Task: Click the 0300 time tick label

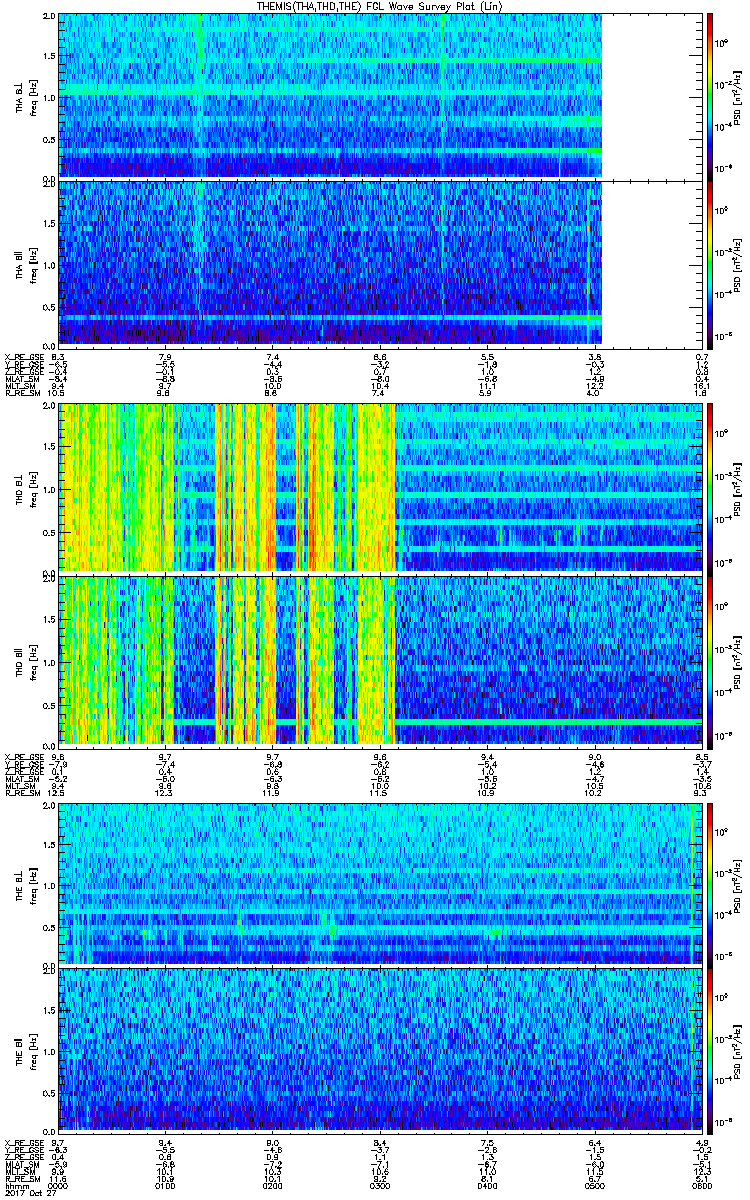Action: pyautogui.click(x=380, y=1186)
